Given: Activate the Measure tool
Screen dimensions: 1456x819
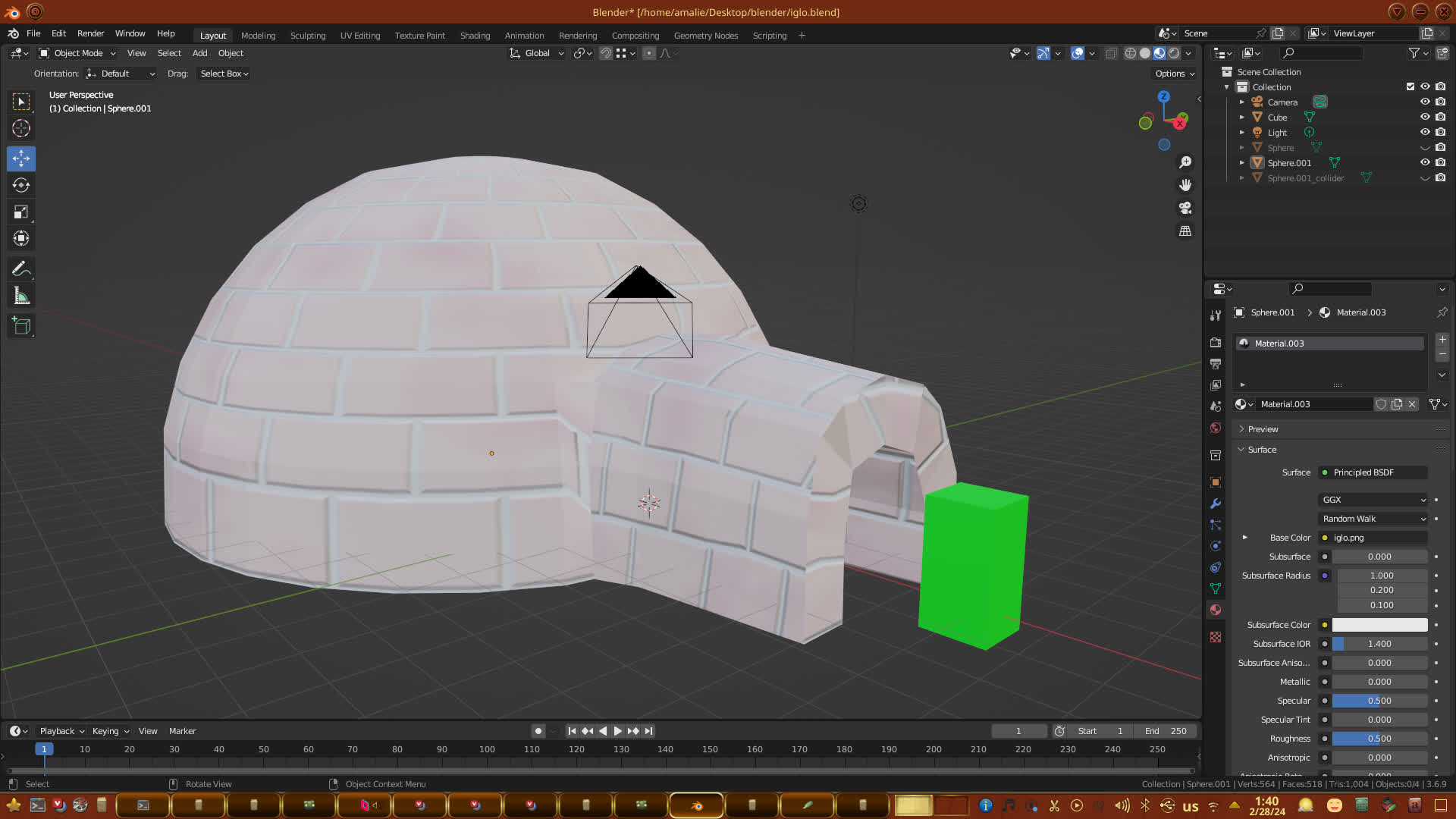Looking at the screenshot, I should (x=21, y=297).
